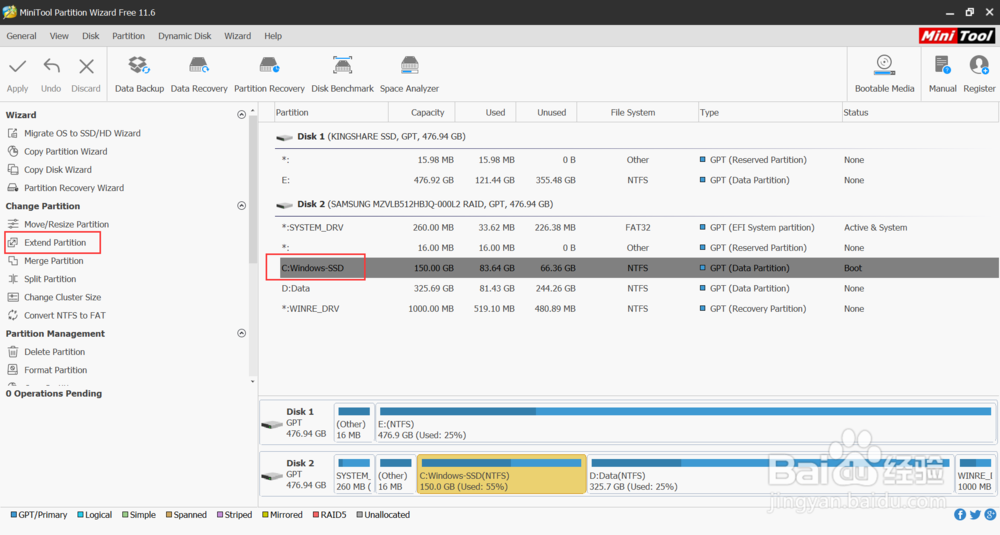This screenshot has height=535, width=1000.
Task: Sort by Status column header
Action: click(920, 112)
